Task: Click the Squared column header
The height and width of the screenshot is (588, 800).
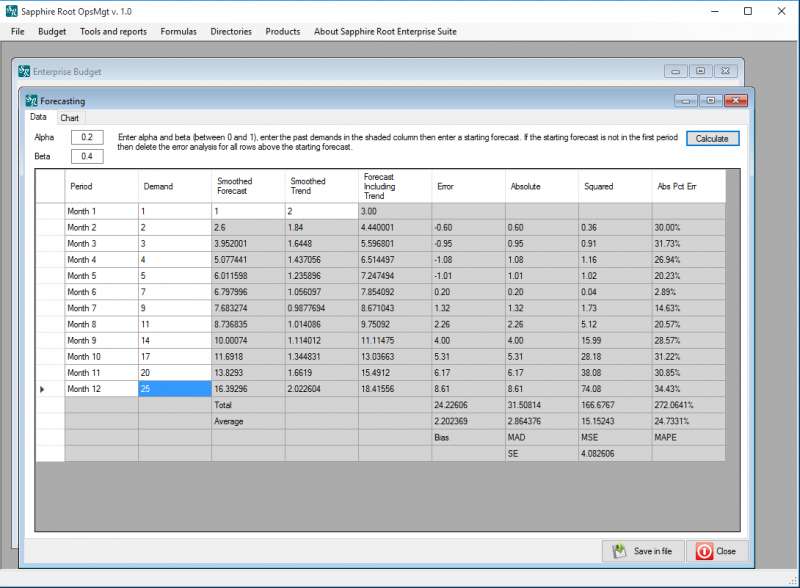Action: click(615, 186)
